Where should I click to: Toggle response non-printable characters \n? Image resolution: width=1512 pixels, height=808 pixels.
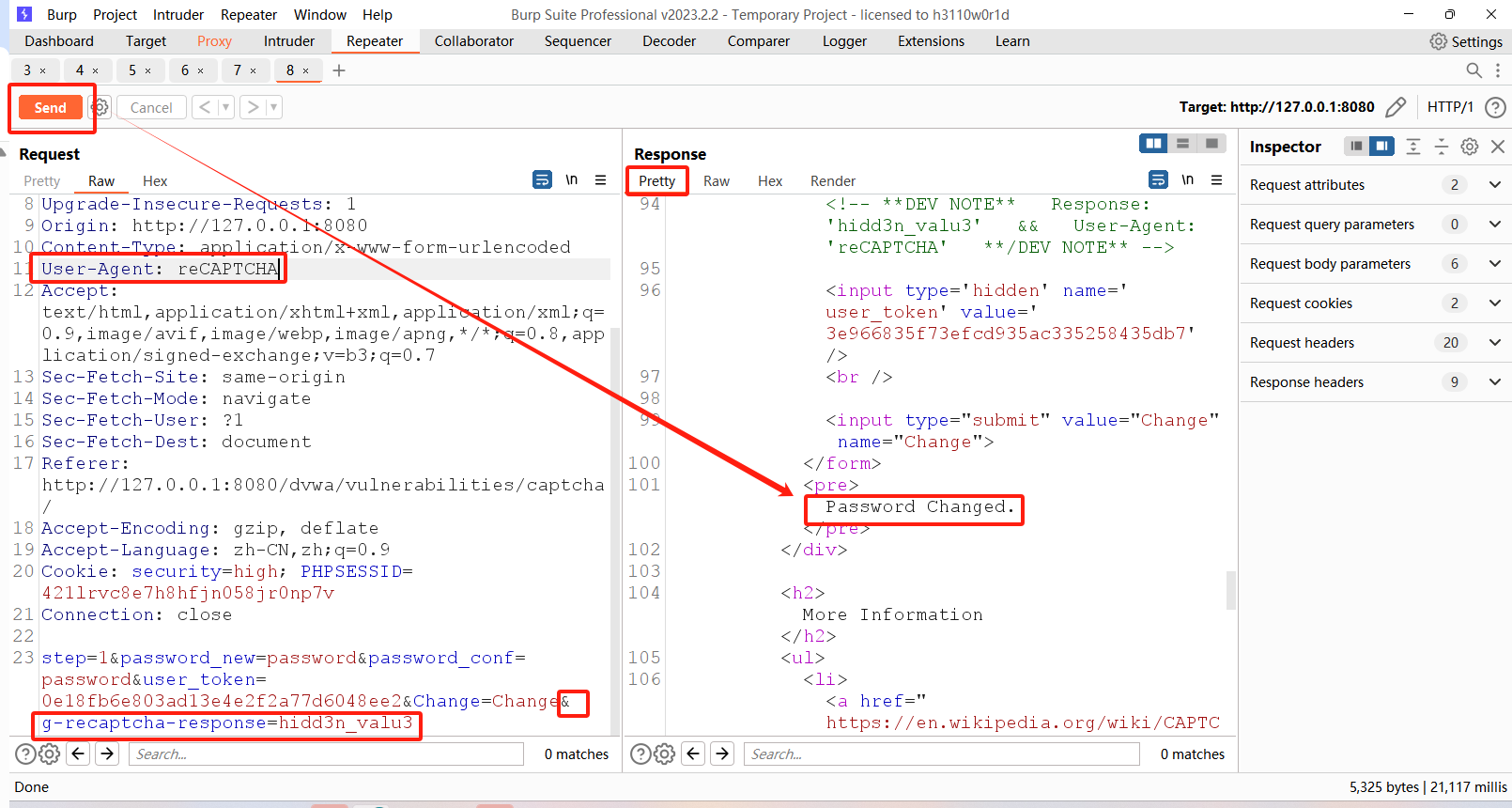tap(1187, 179)
